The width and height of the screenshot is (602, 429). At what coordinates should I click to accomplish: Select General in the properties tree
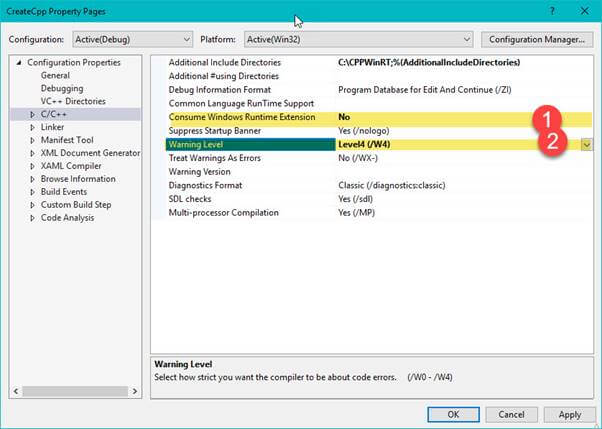[55, 75]
